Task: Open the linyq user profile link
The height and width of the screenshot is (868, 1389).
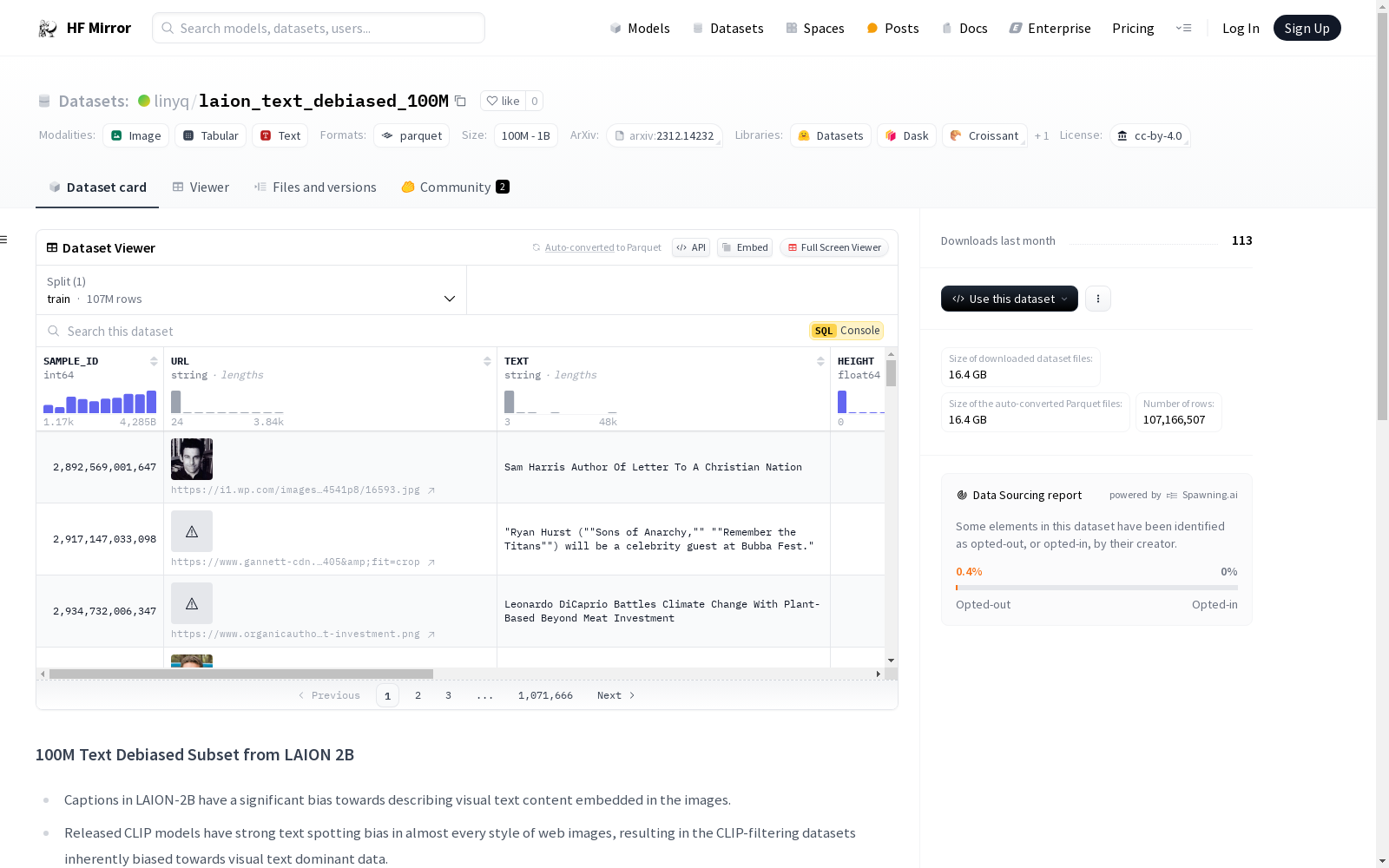Action: [x=171, y=102]
